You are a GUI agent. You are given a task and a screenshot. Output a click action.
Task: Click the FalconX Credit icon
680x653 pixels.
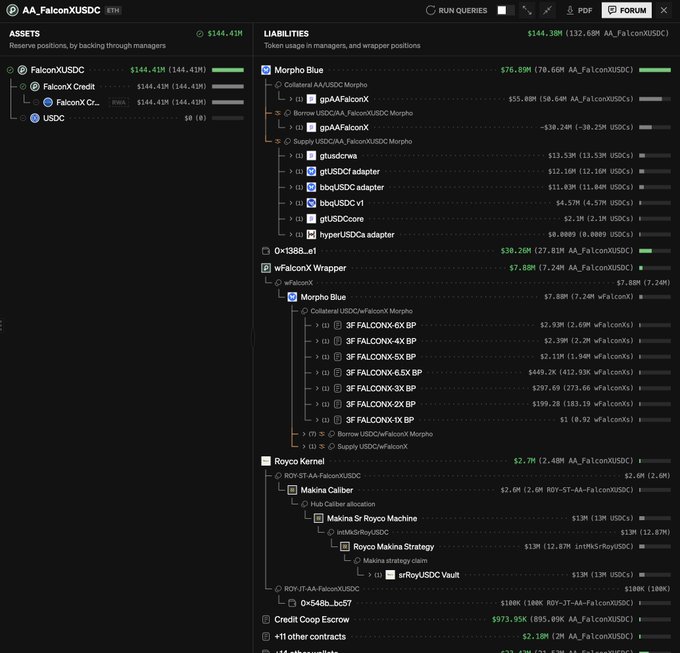click(35, 86)
